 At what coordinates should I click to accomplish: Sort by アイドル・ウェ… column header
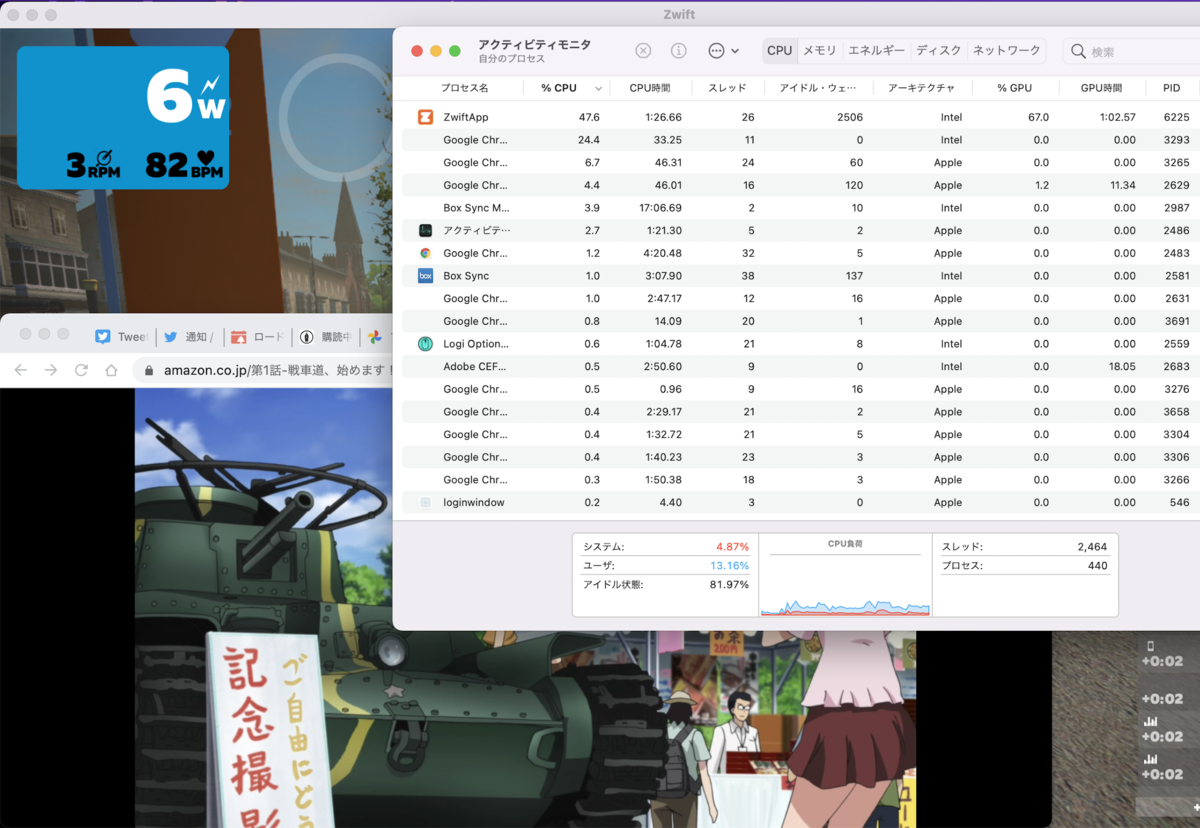(x=817, y=88)
